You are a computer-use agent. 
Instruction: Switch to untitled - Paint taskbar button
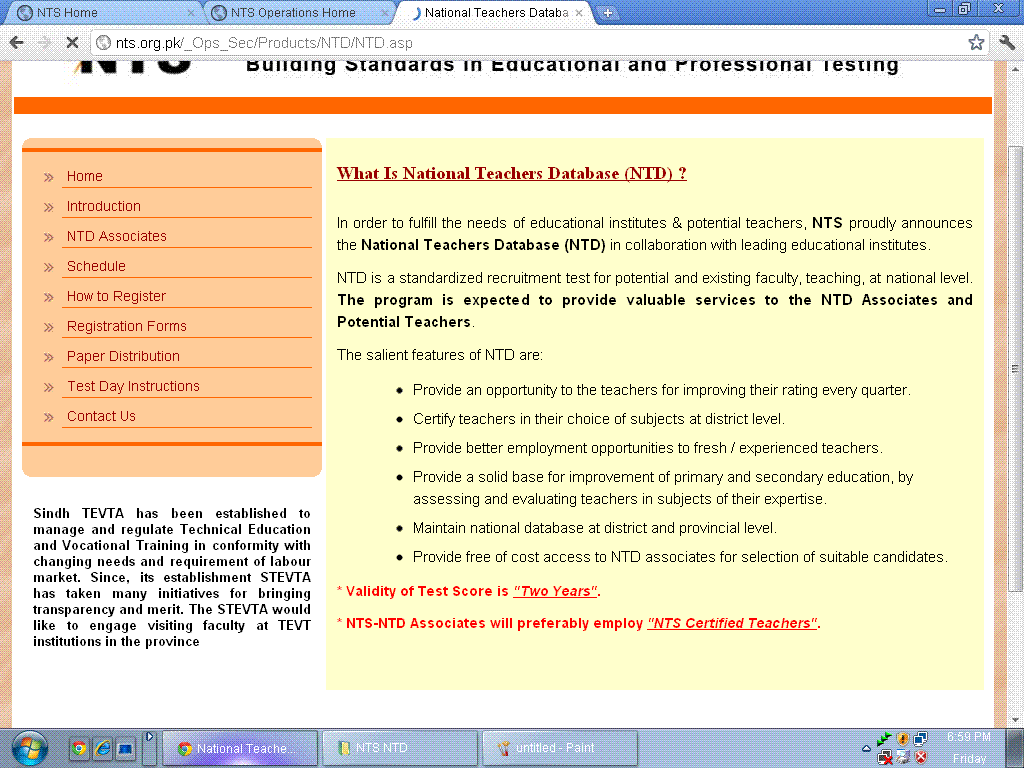tap(560, 748)
